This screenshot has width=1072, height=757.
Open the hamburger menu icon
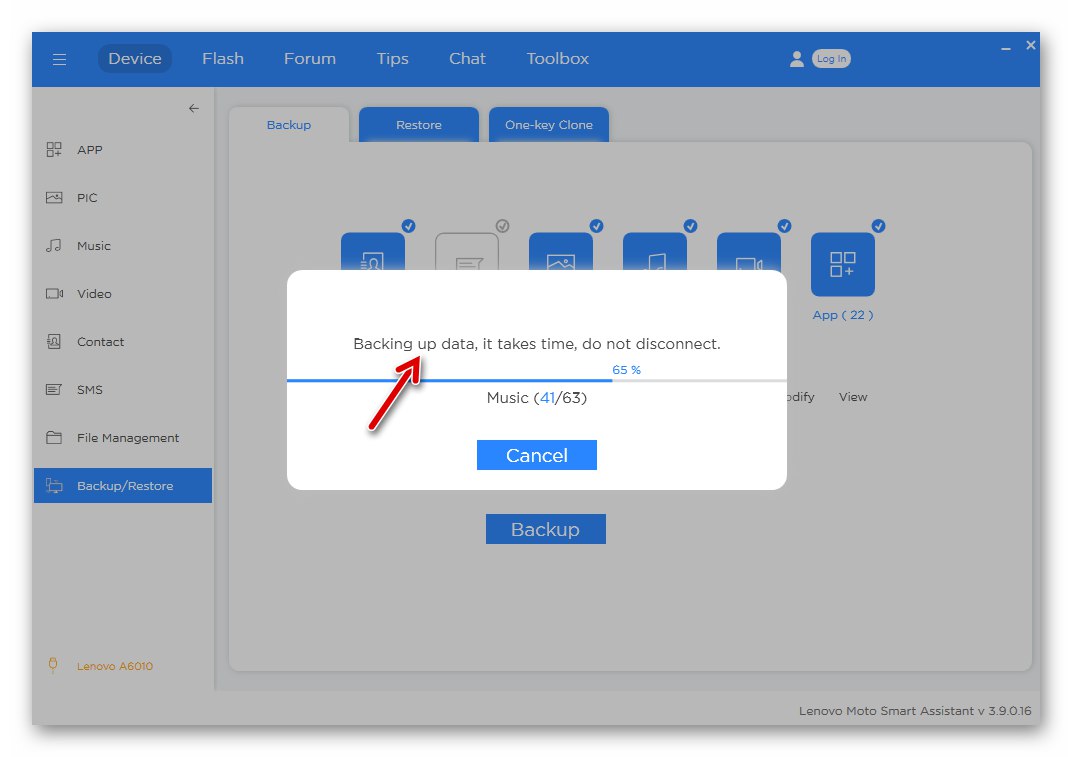[59, 59]
